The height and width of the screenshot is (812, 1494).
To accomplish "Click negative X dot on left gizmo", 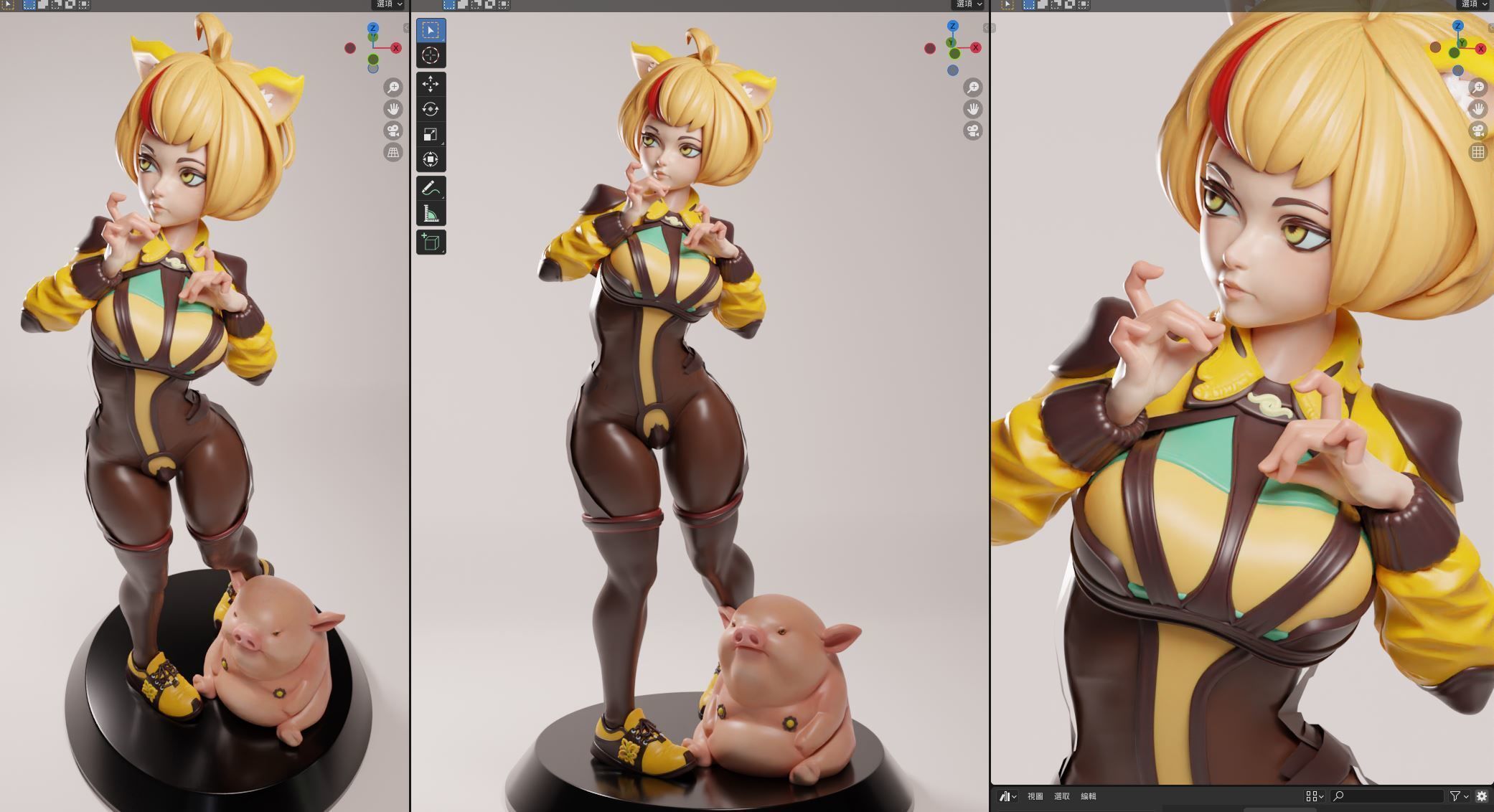I will (350, 48).
